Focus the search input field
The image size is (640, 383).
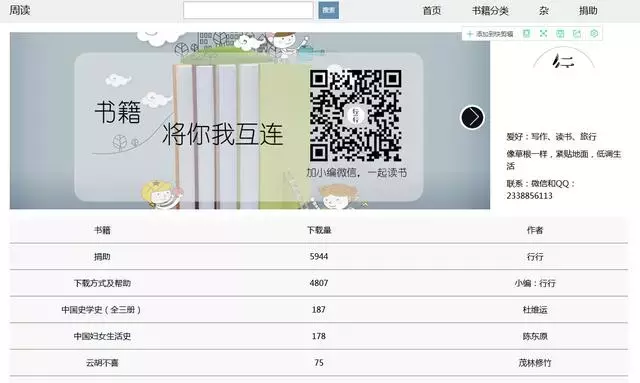click(248, 10)
